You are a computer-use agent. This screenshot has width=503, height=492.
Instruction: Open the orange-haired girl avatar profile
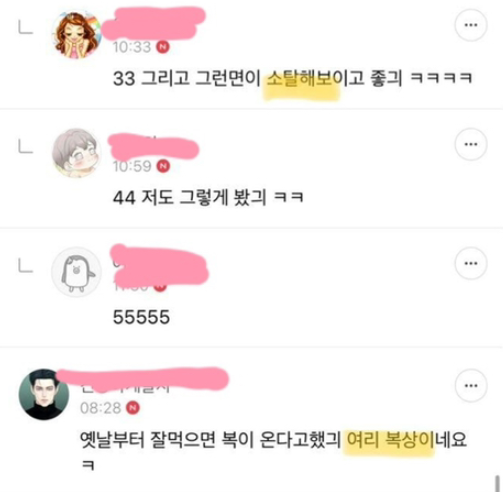[x=76, y=34]
